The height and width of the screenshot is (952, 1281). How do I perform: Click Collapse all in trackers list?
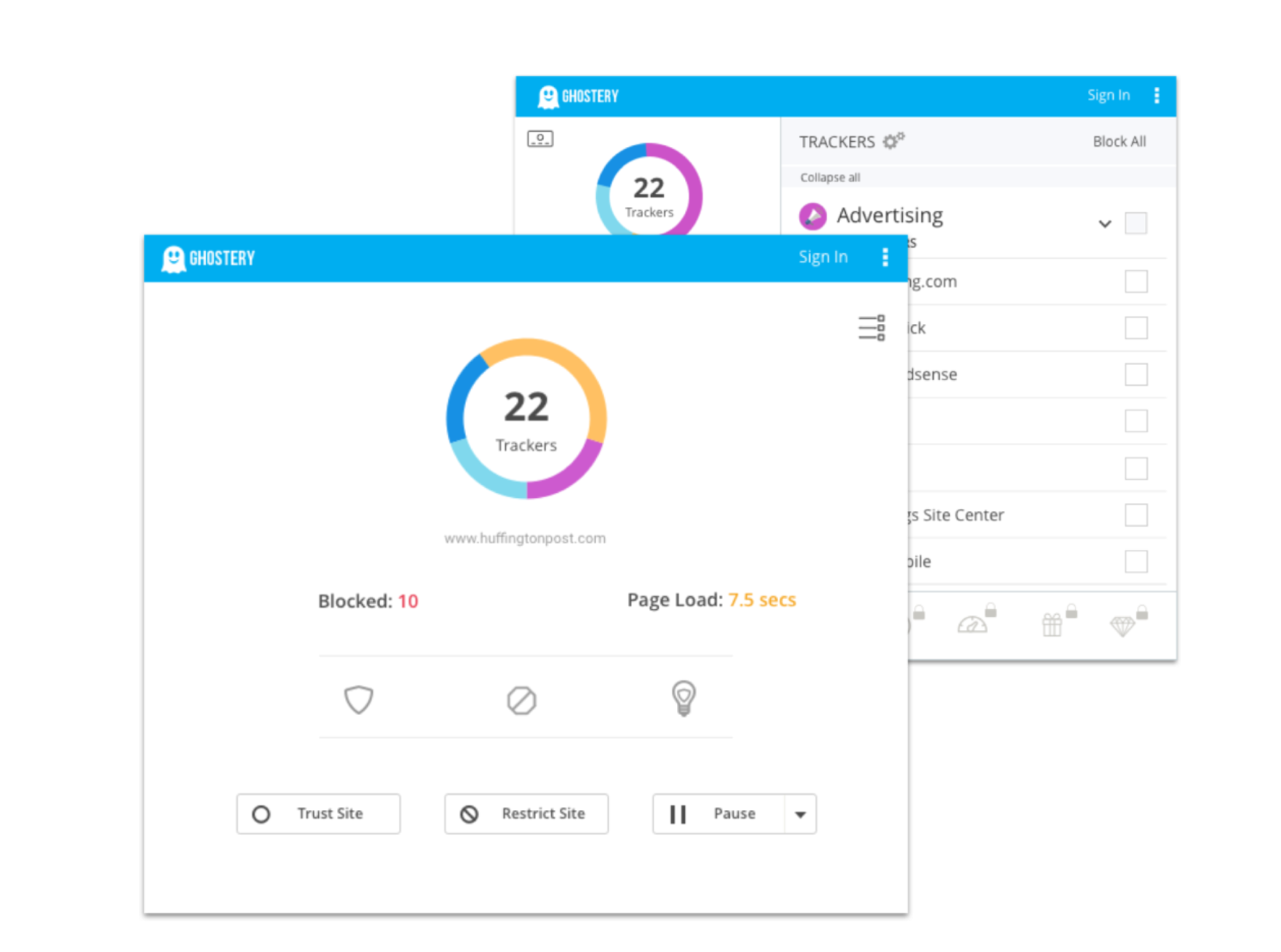830,178
